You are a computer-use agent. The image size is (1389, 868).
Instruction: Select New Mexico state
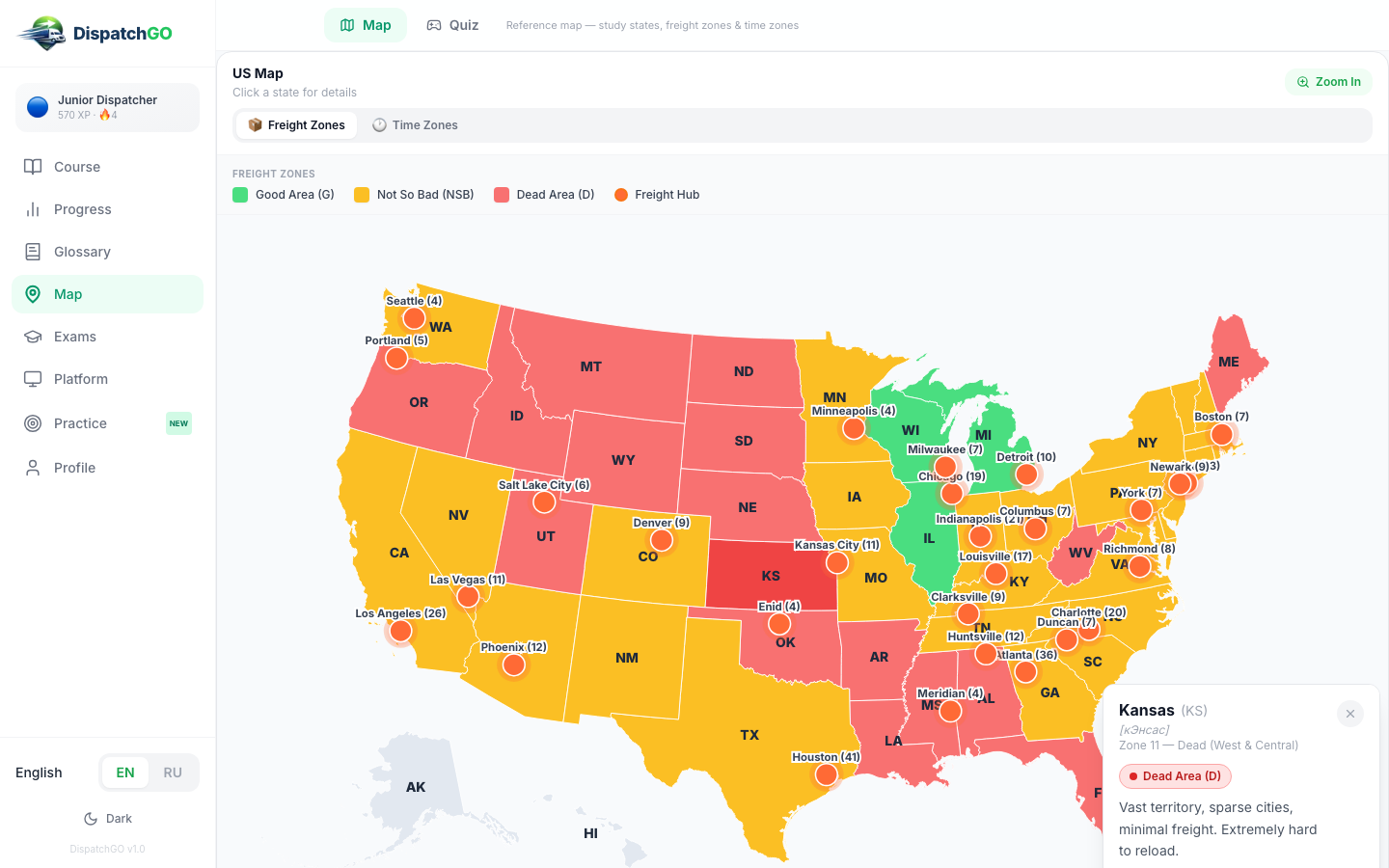point(627,658)
